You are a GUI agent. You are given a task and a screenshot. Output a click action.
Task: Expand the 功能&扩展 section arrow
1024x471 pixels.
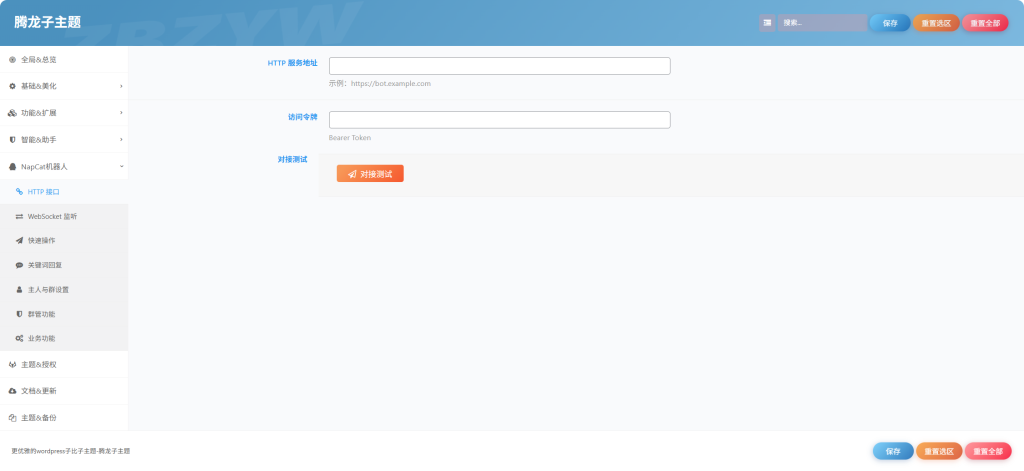(121, 113)
